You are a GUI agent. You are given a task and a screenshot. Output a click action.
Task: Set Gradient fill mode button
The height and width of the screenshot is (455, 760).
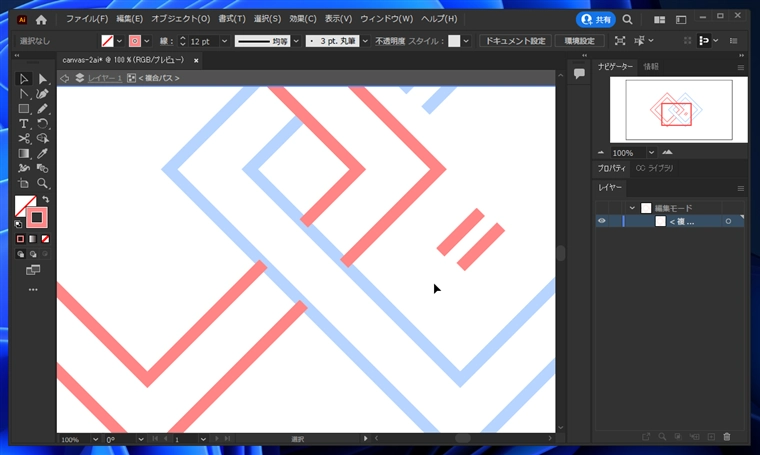pos(32,239)
